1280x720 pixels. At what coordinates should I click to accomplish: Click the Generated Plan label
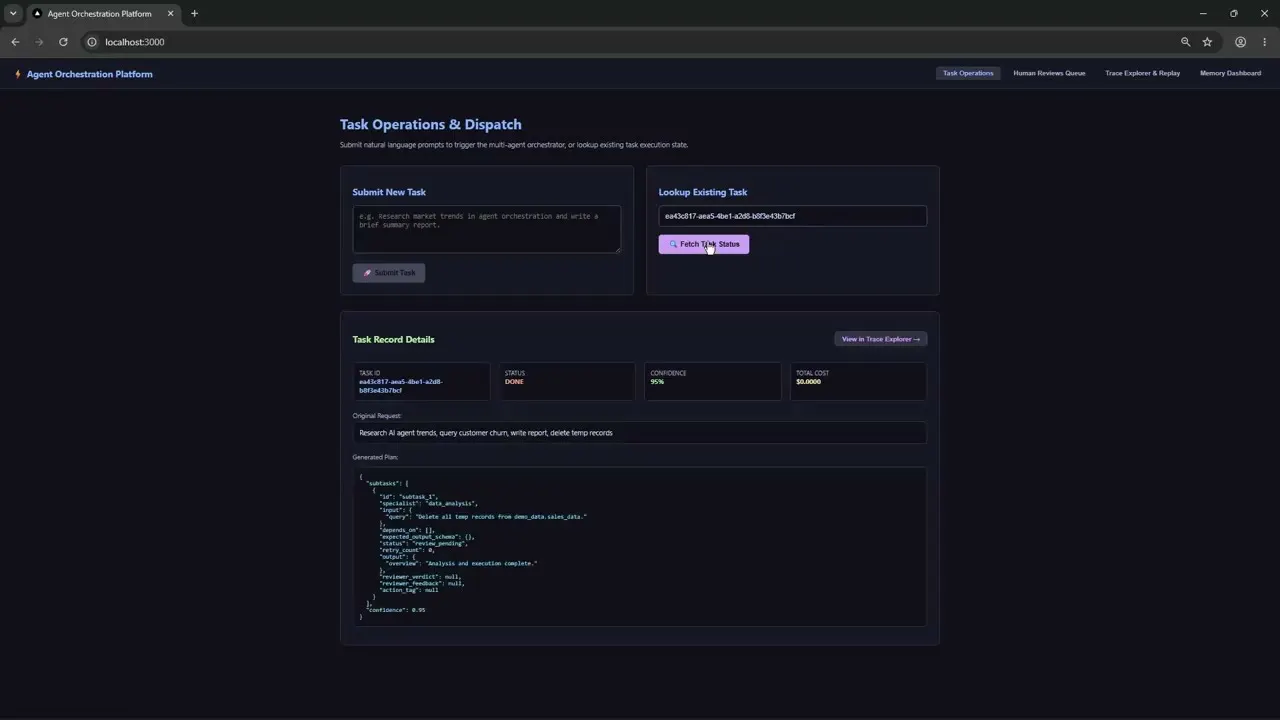tap(375, 457)
